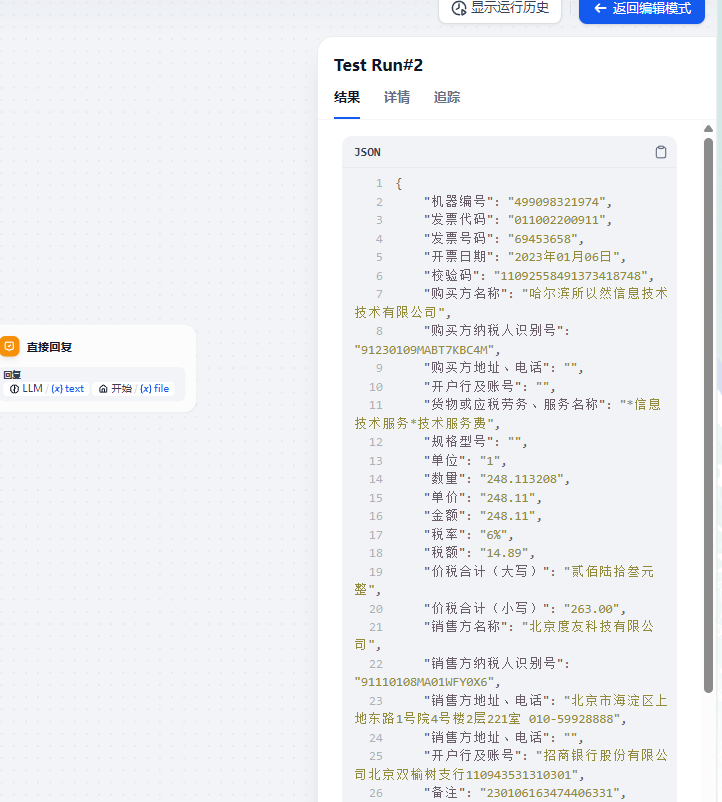This screenshot has width=722, height=802.
Task: Click the 发票号码 value "69453658"
Action: [543, 239]
